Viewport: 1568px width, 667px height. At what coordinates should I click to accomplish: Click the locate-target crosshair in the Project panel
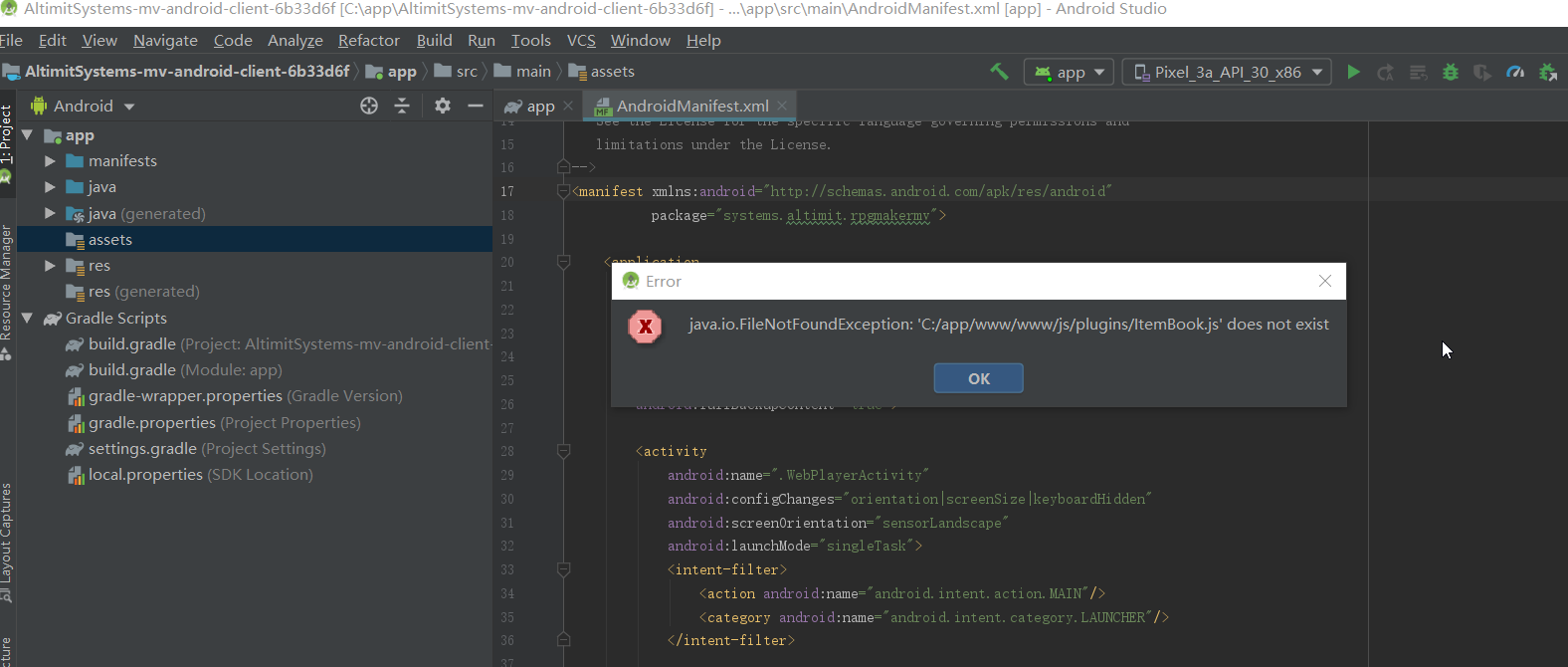coord(369,106)
